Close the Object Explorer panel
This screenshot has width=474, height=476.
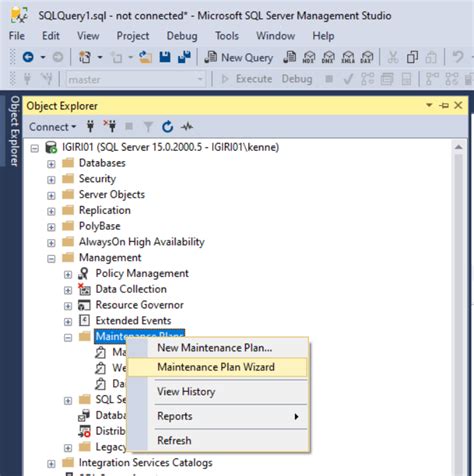458,105
